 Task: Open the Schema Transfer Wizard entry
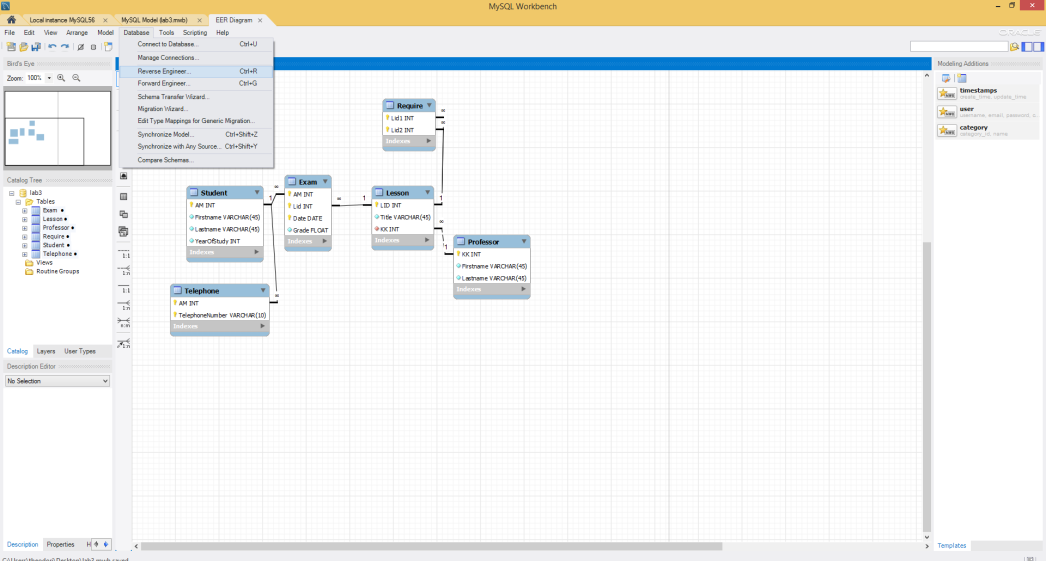(x=196, y=97)
